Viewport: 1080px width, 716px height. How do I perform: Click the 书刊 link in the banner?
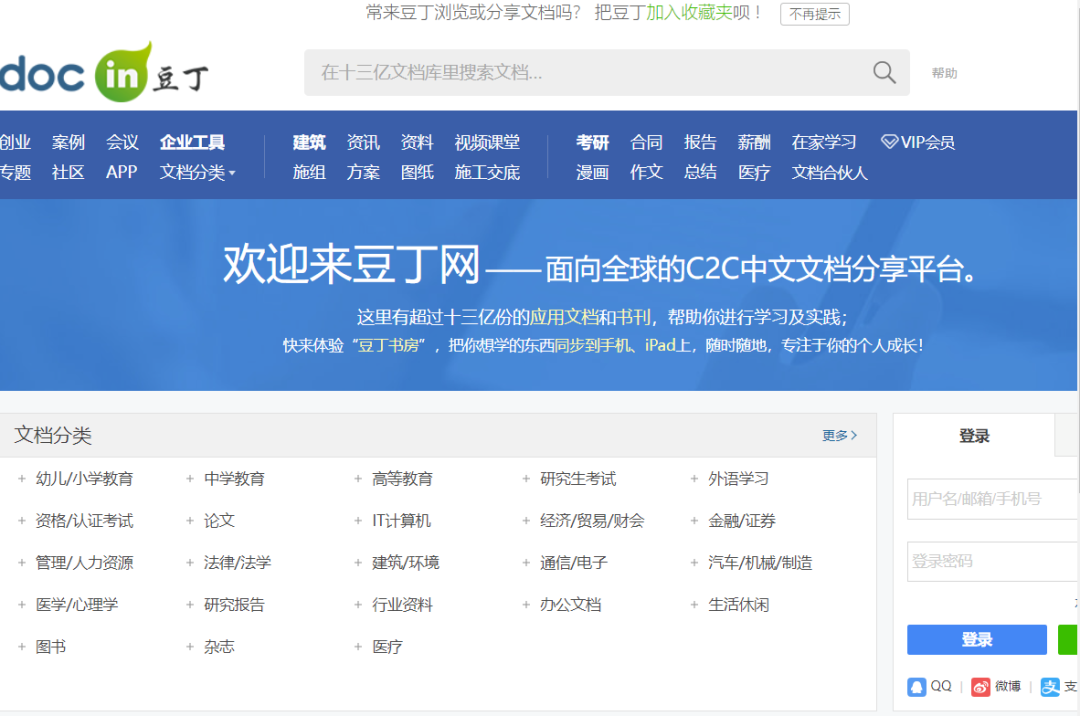pos(632,317)
